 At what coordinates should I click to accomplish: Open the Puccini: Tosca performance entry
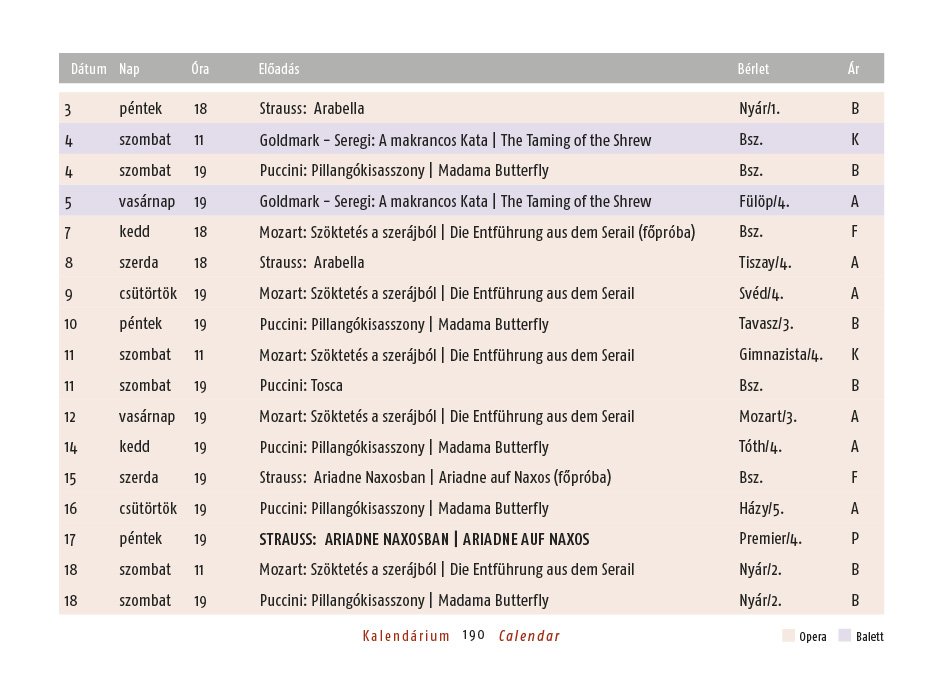[471, 385]
